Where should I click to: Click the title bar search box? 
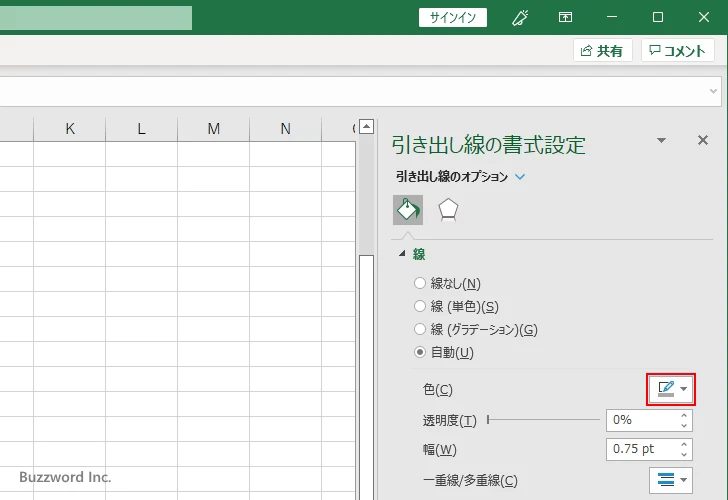96,18
